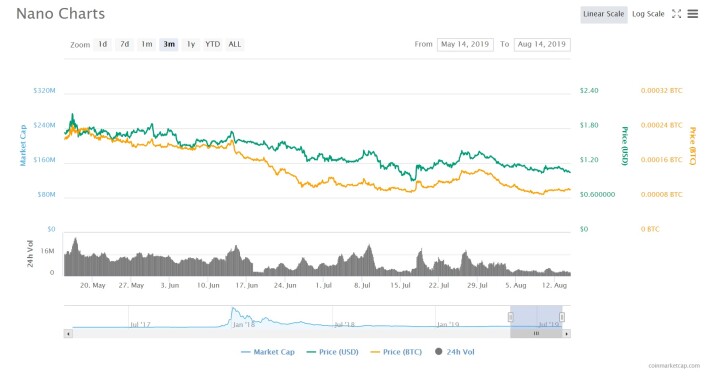
Task: Toggle the 24h Vol legend item
Action: (455, 352)
